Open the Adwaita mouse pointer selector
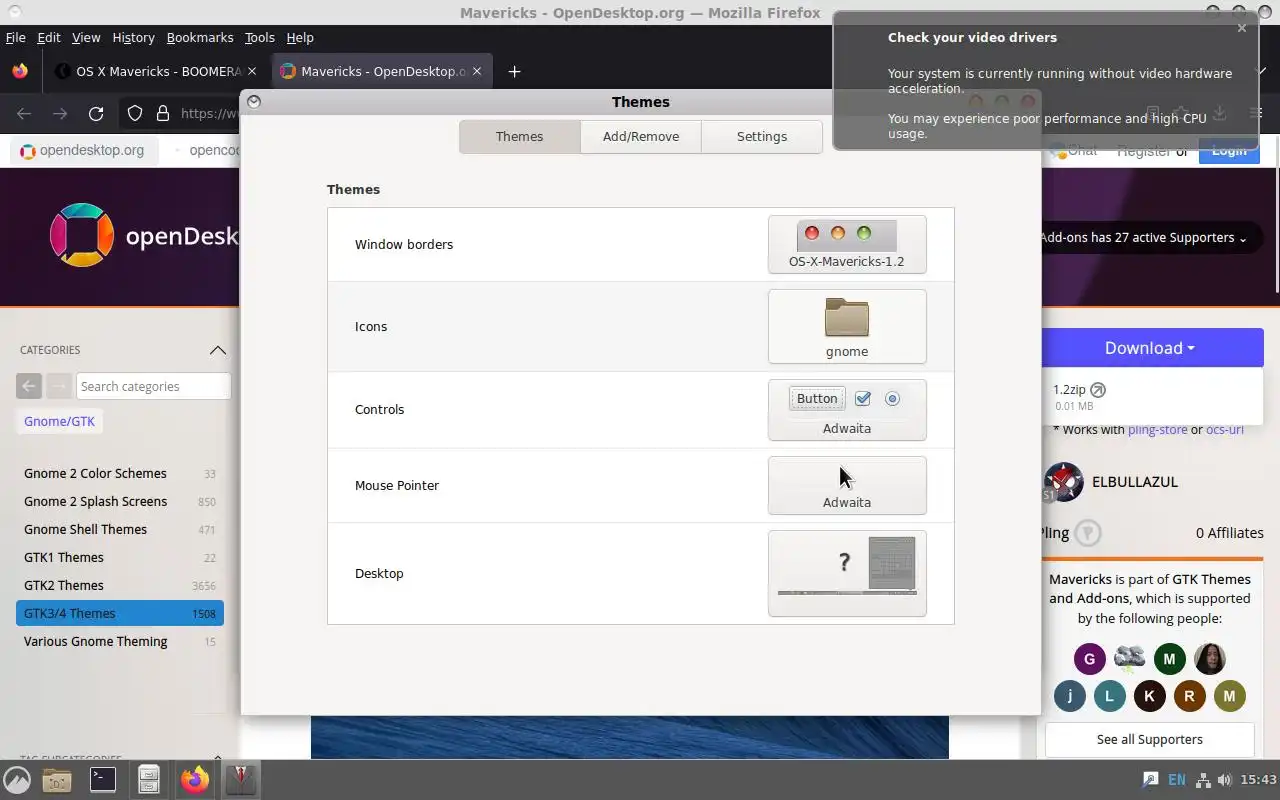 point(847,486)
